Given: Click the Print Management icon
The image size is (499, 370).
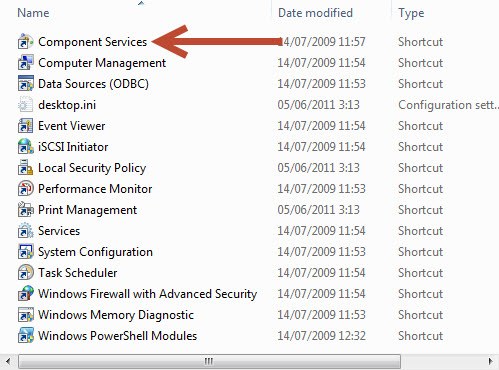Looking at the screenshot, I should click(25, 210).
